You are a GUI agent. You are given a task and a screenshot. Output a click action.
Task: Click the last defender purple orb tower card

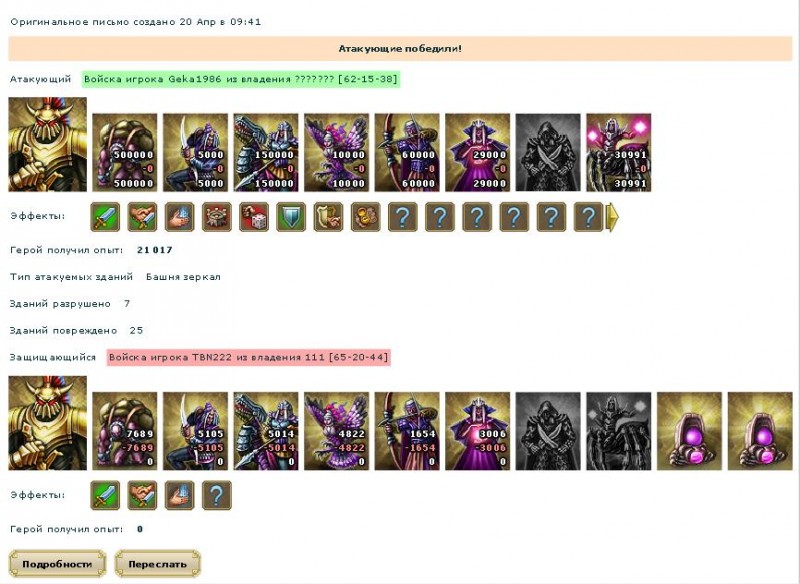[760, 431]
